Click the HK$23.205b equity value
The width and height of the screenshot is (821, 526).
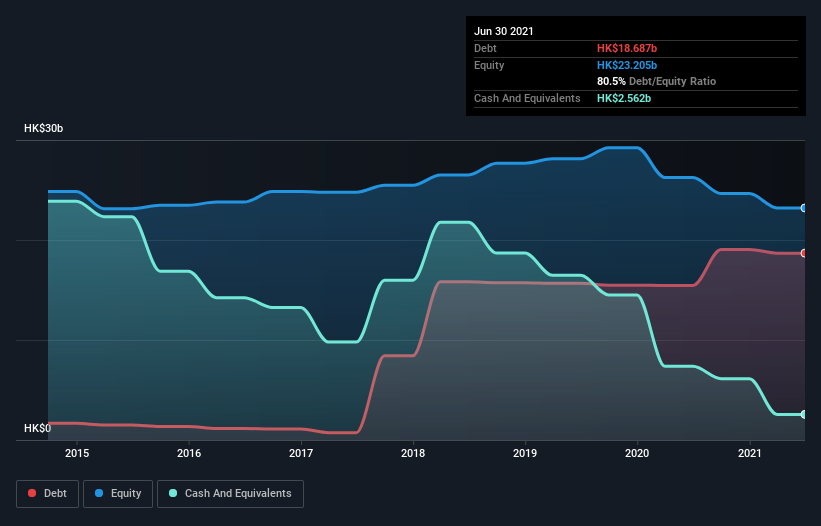627,65
